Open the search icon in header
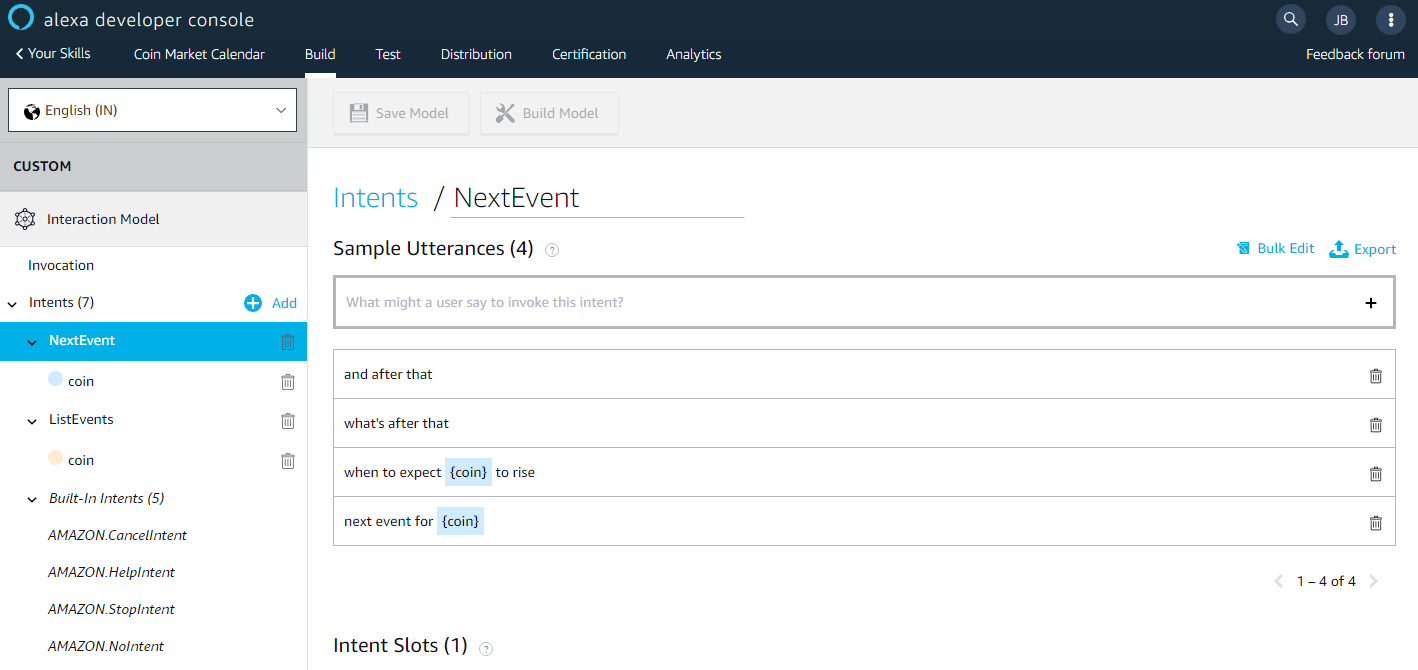Viewport: 1418px width, 670px height. point(1291,19)
